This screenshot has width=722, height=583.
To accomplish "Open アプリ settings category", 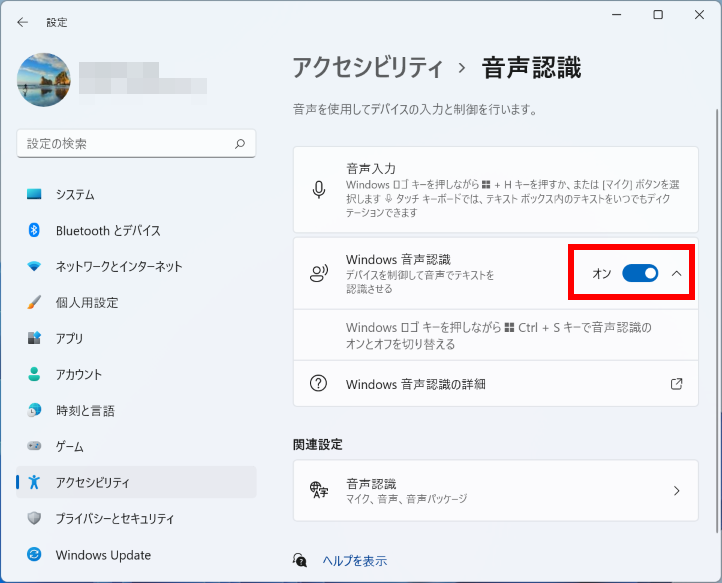I will (x=136, y=338).
